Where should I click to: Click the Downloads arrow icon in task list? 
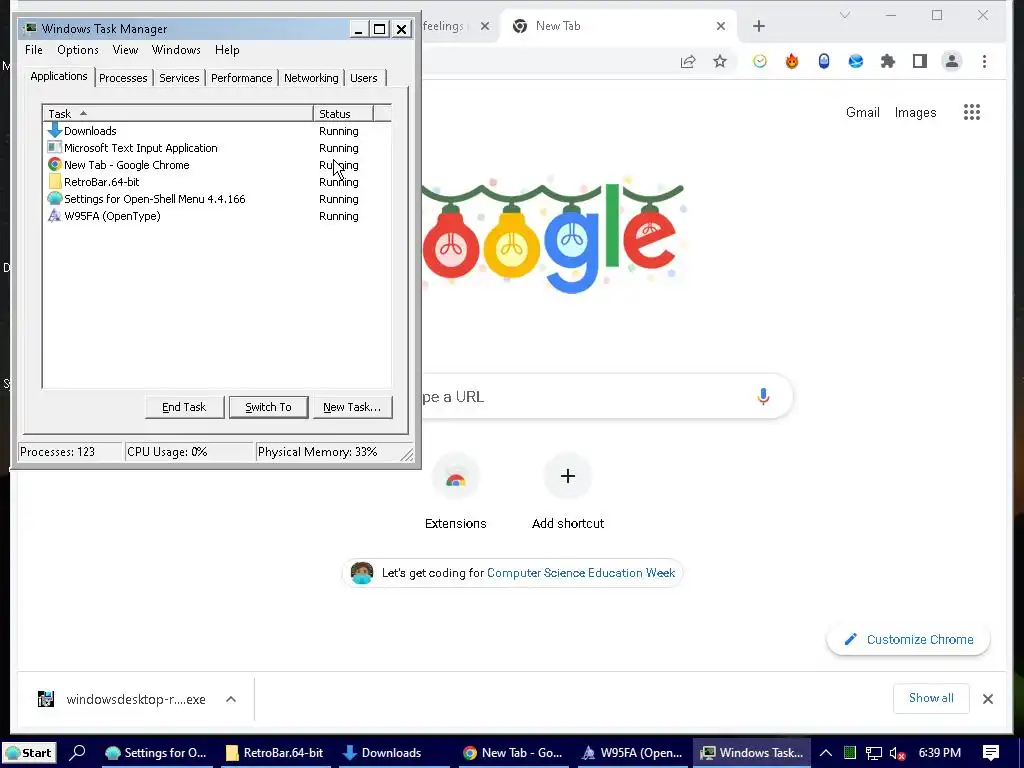pos(55,131)
